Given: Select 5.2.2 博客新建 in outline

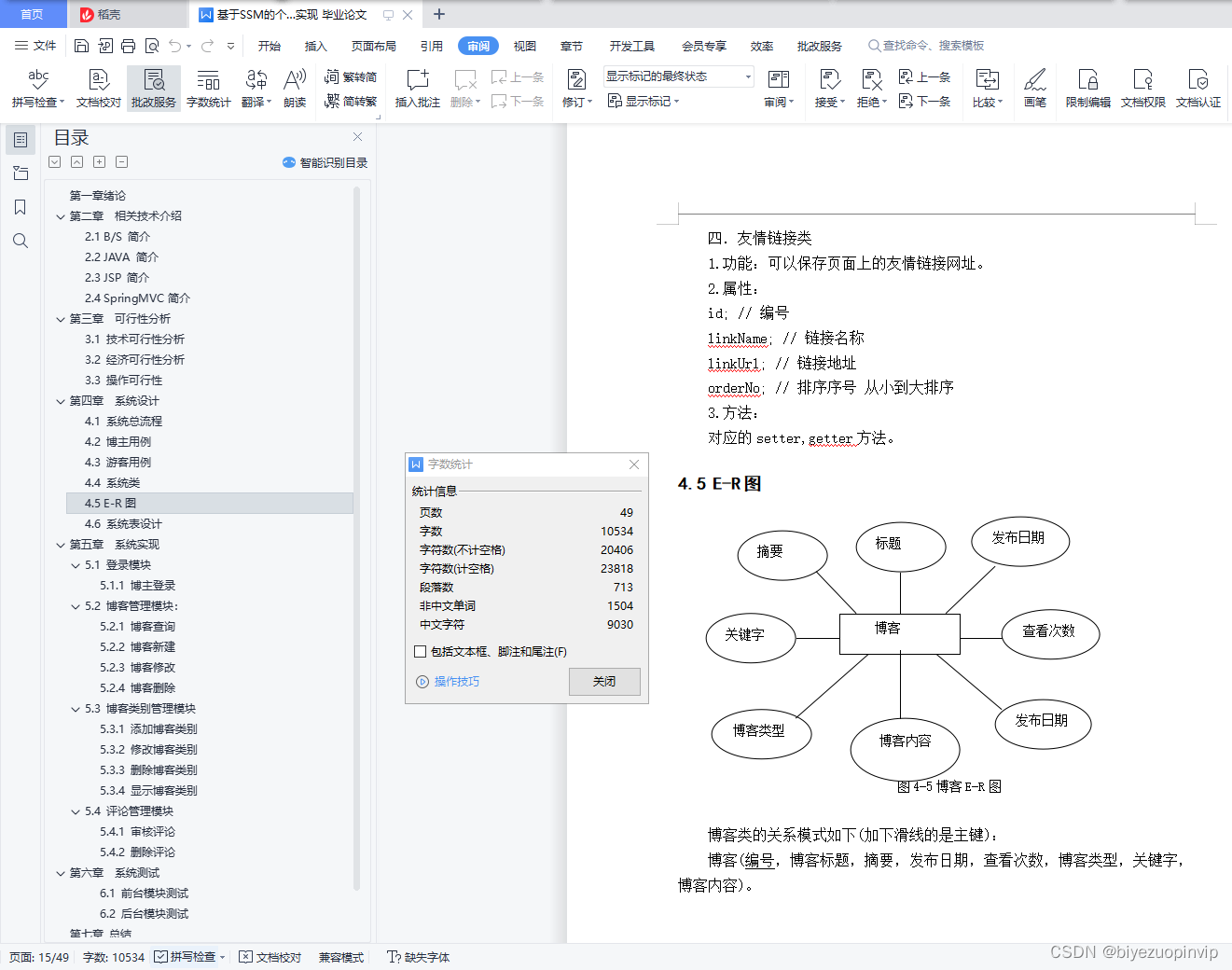Looking at the screenshot, I should point(137,647).
